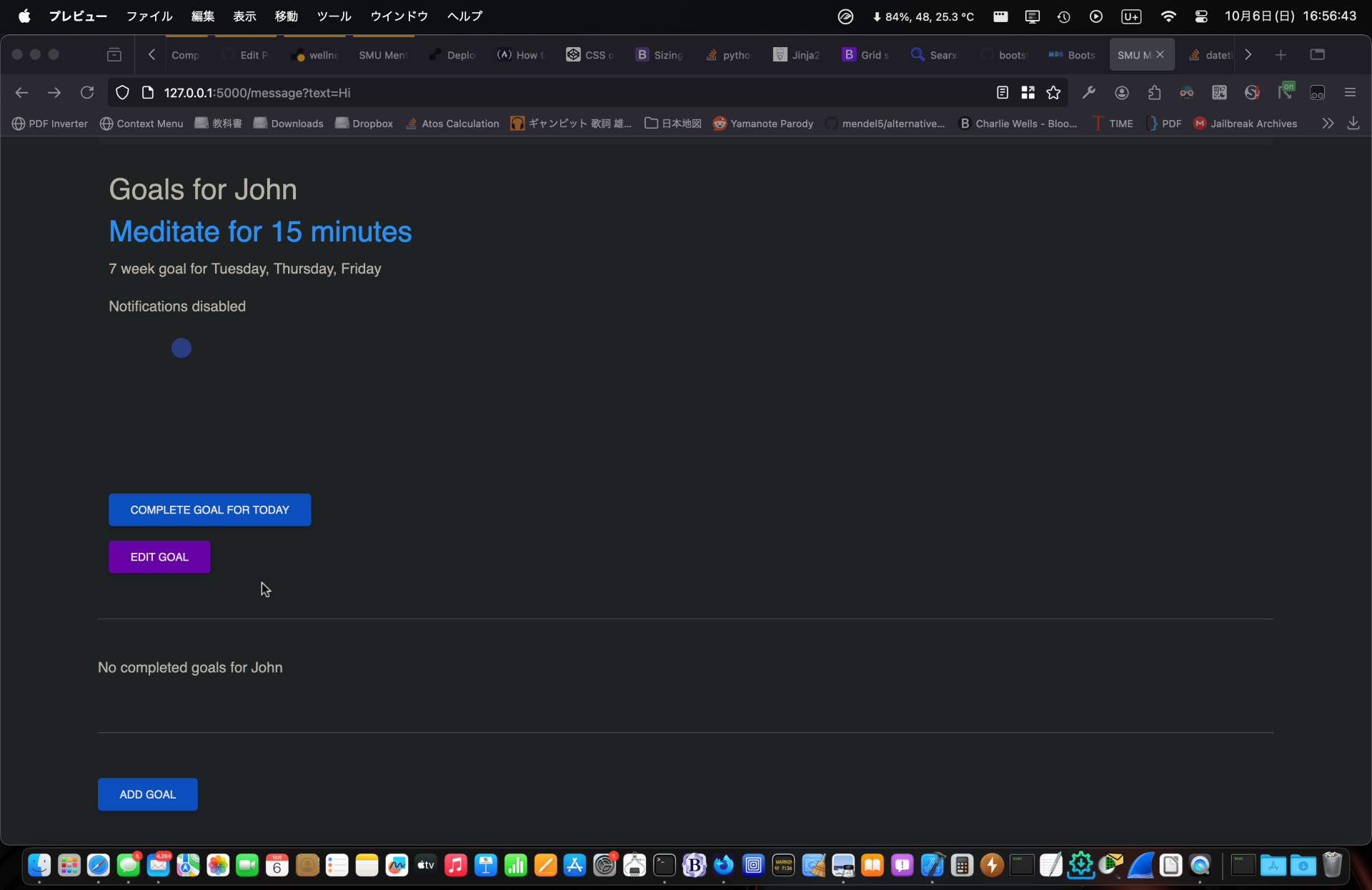Bookmark page with star icon
Image resolution: width=1372 pixels, height=890 pixels.
coord(1053,93)
